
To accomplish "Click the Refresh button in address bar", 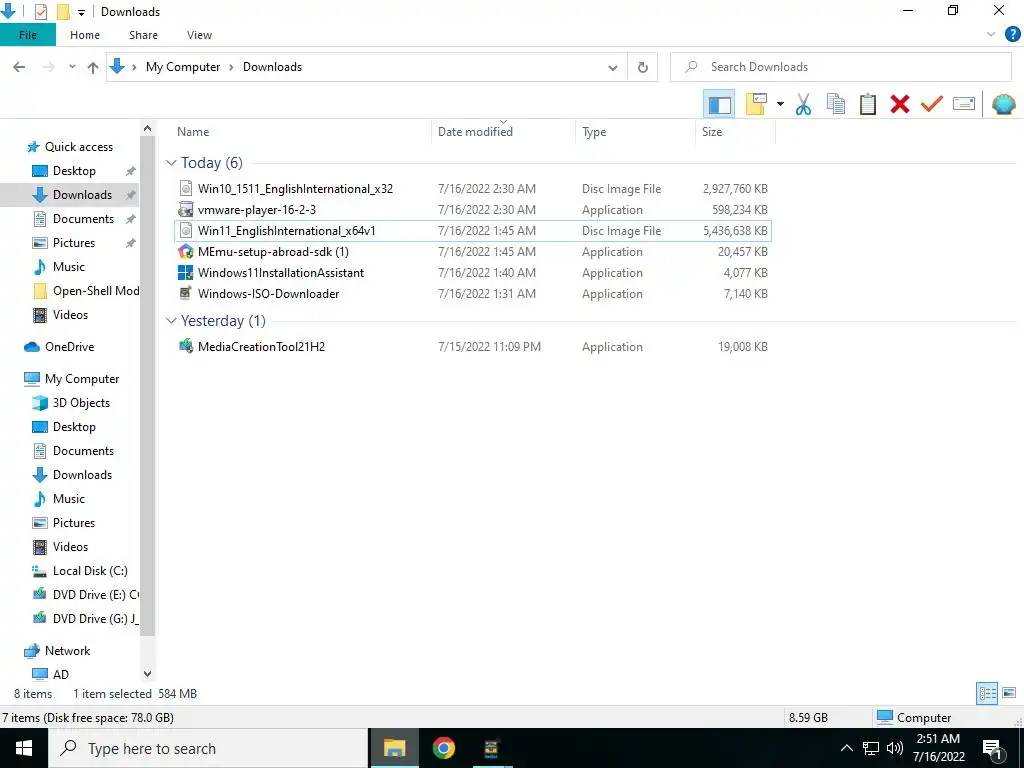I will (x=643, y=67).
